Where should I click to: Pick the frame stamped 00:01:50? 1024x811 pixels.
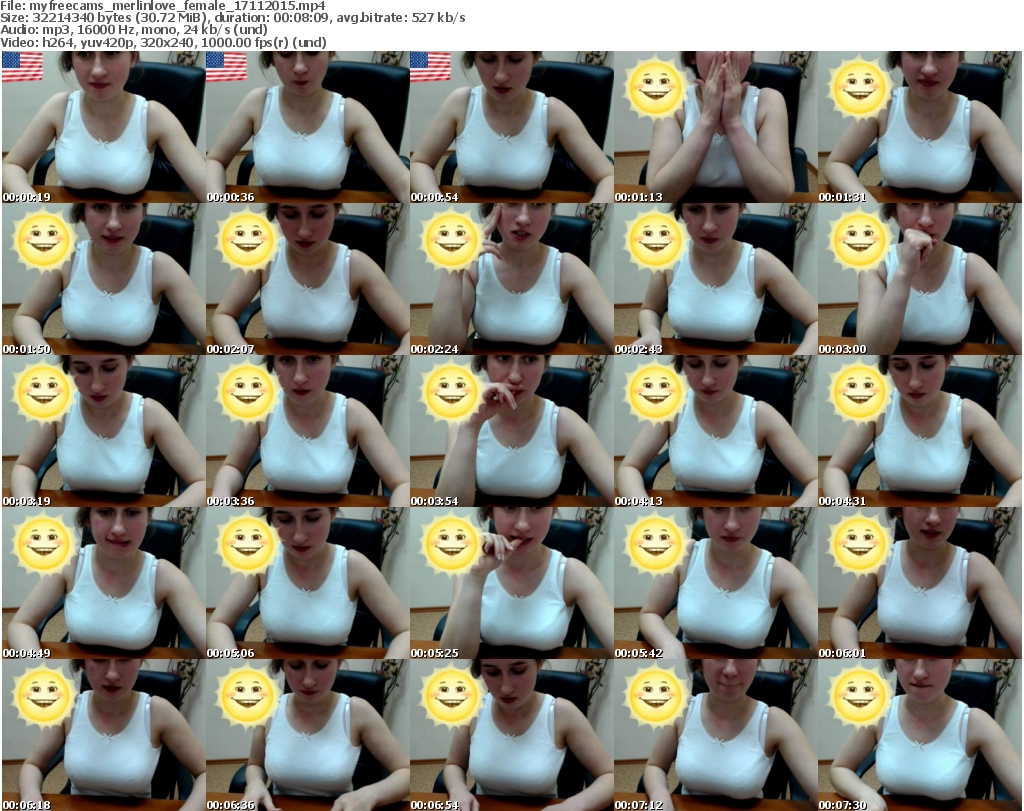click(104, 279)
